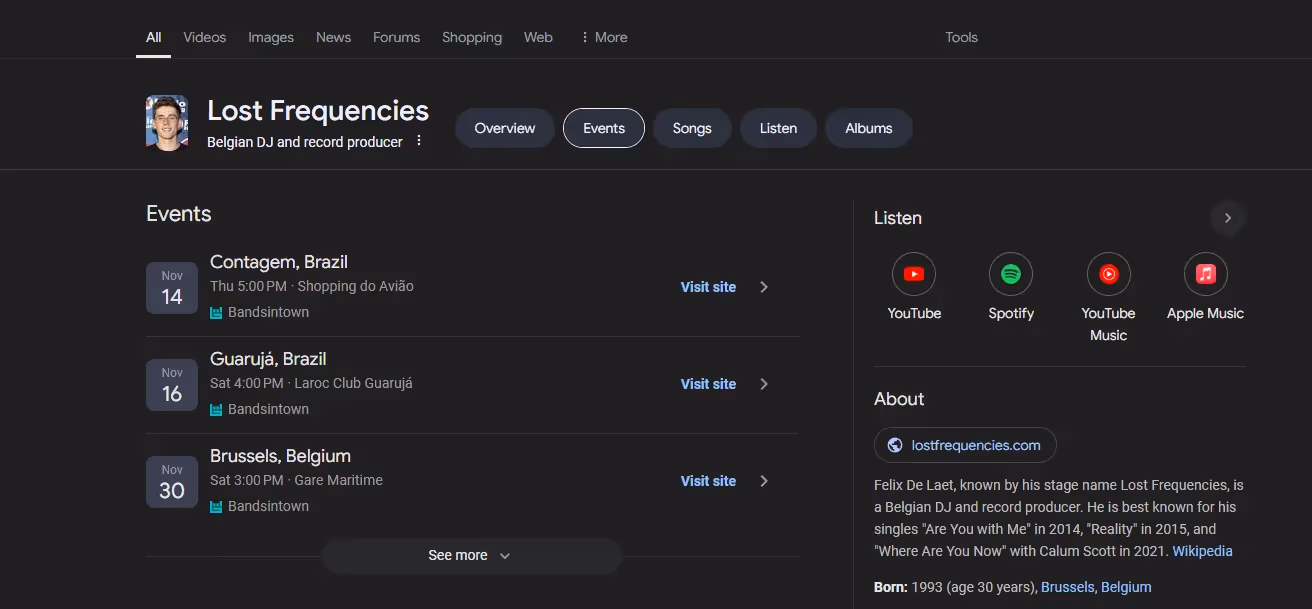Click Brussels, Belgium birthplace link
Screen dimensions: 1312x609
(1096, 587)
